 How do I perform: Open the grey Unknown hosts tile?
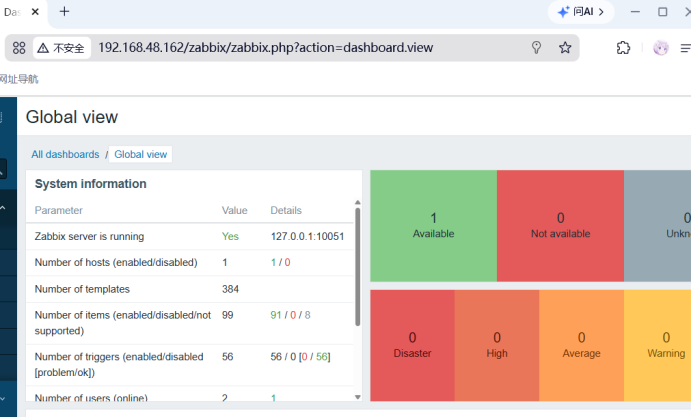click(658, 226)
